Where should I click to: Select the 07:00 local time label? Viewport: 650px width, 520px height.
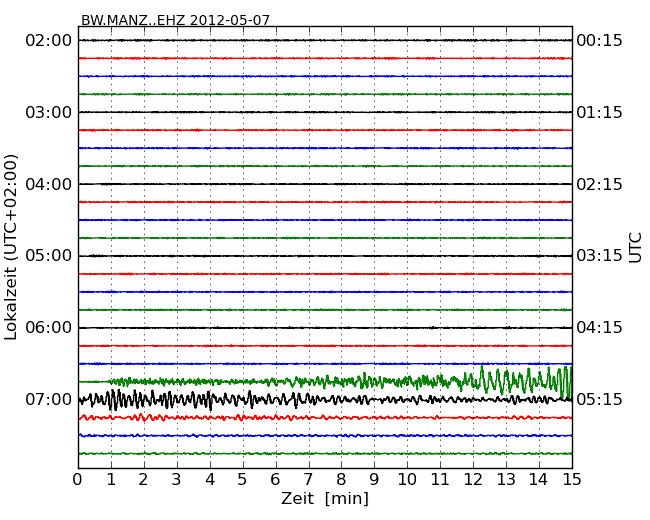tap(49, 400)
